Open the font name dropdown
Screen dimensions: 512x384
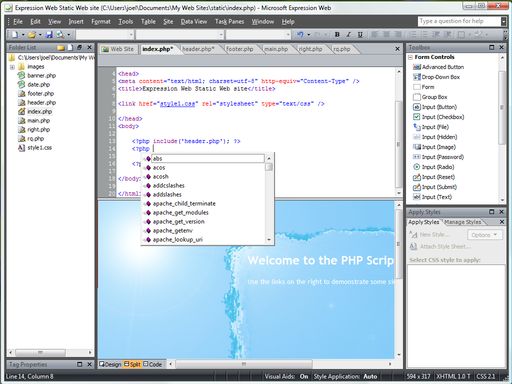click(x=221, y=34)
